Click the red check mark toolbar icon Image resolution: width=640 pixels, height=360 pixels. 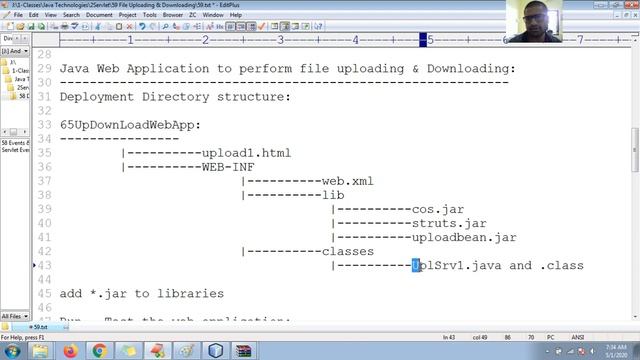pos(262,27)
